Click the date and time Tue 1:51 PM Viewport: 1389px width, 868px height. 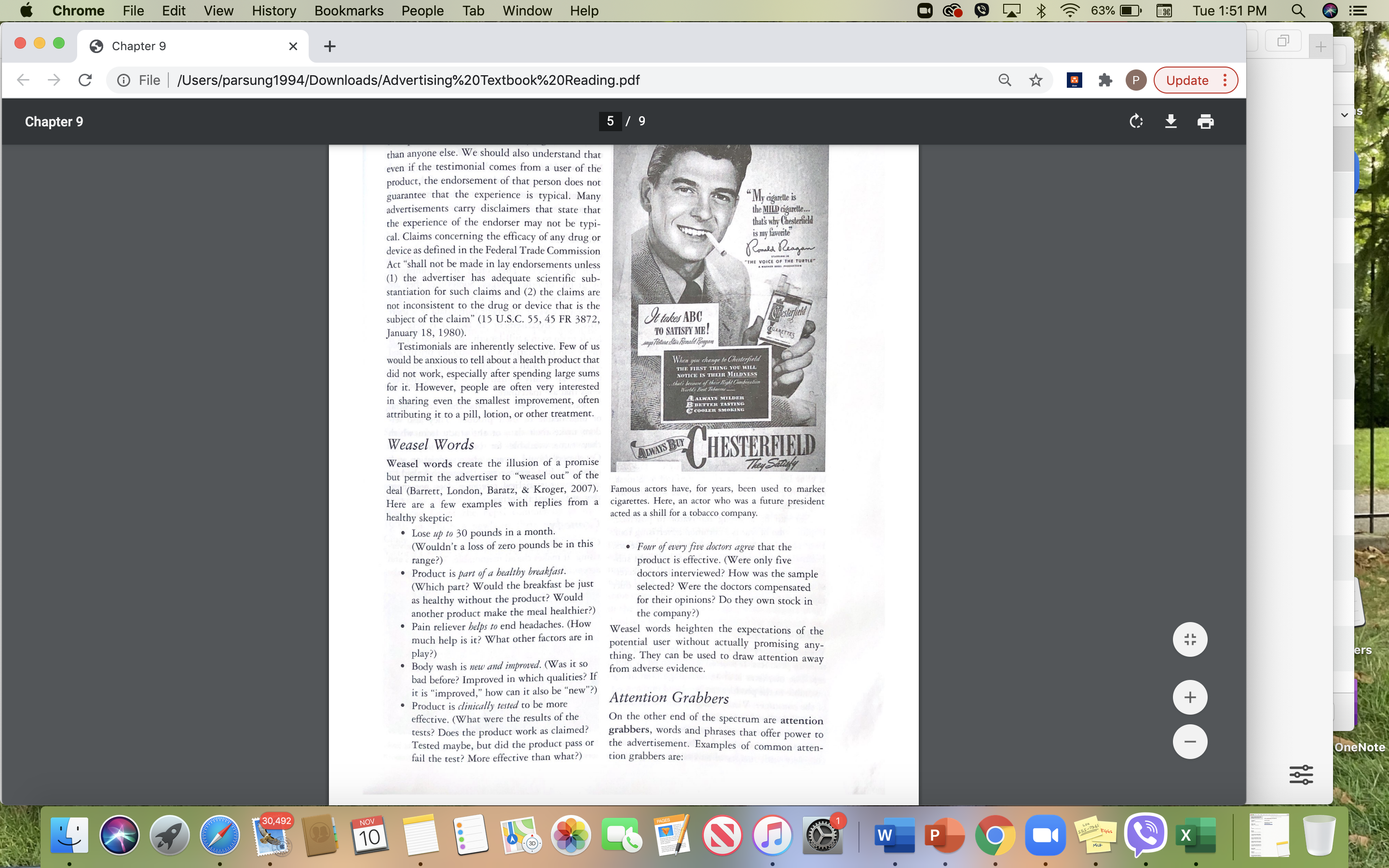click(x=1229, y=10)
